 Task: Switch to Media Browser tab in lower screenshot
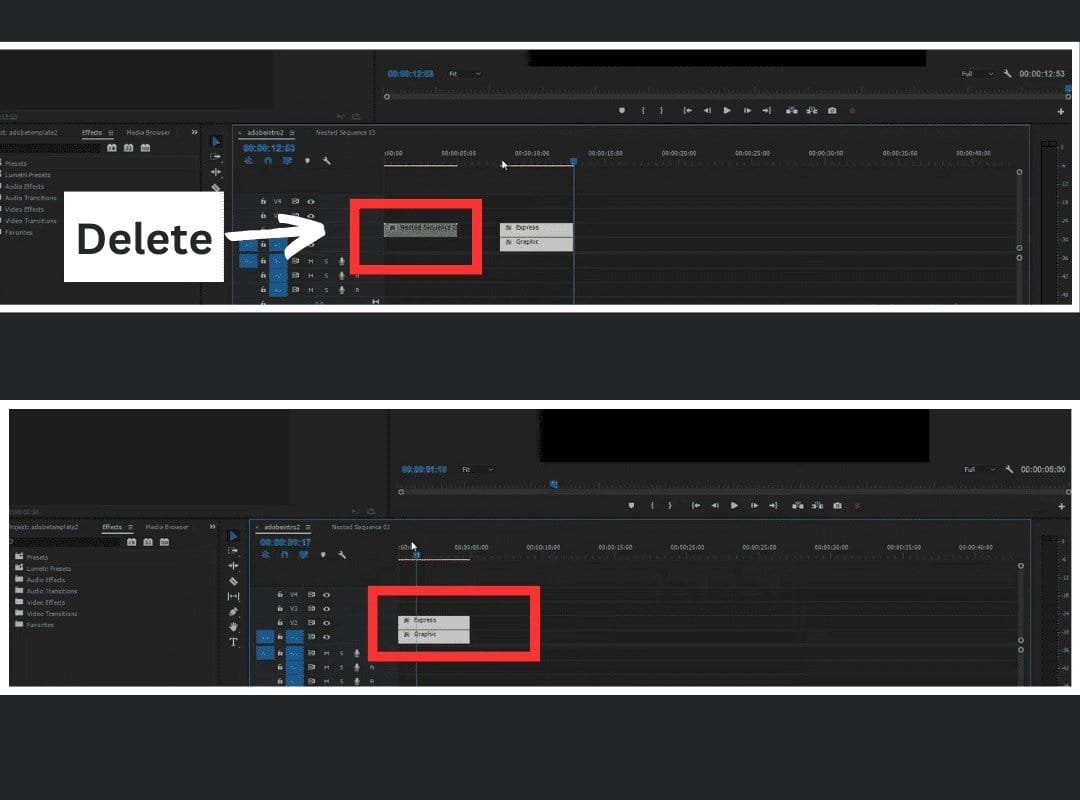pos(166,527)
